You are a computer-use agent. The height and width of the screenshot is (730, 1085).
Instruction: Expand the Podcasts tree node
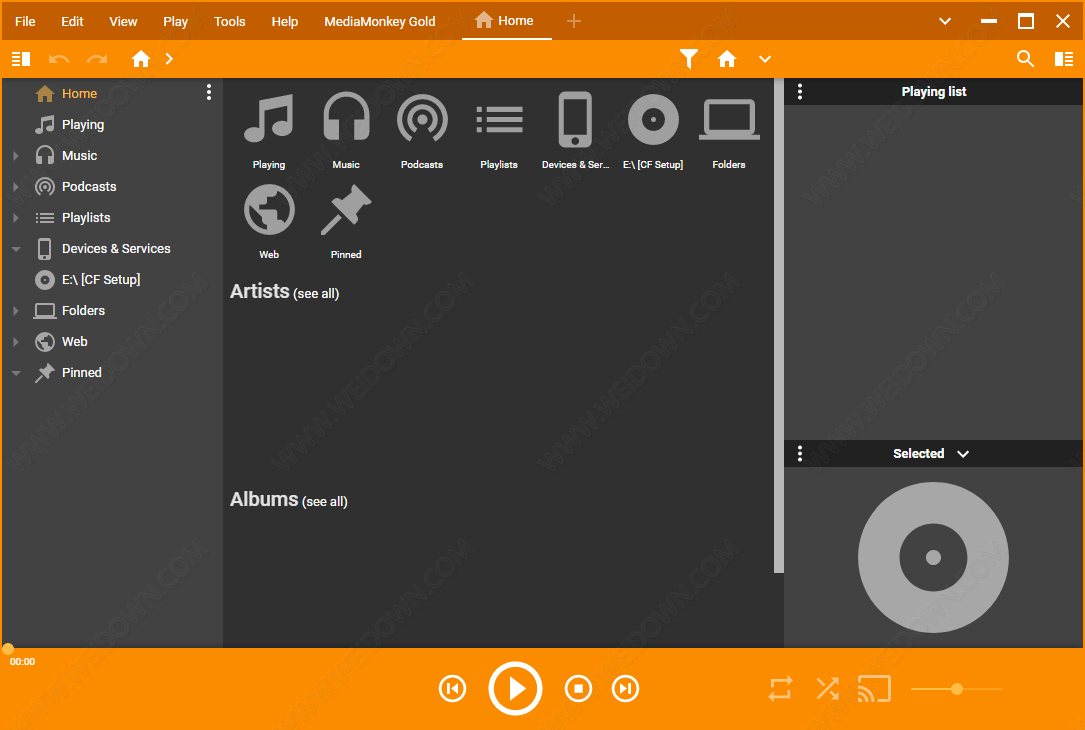pyautogui.click(x=16, y=187)
